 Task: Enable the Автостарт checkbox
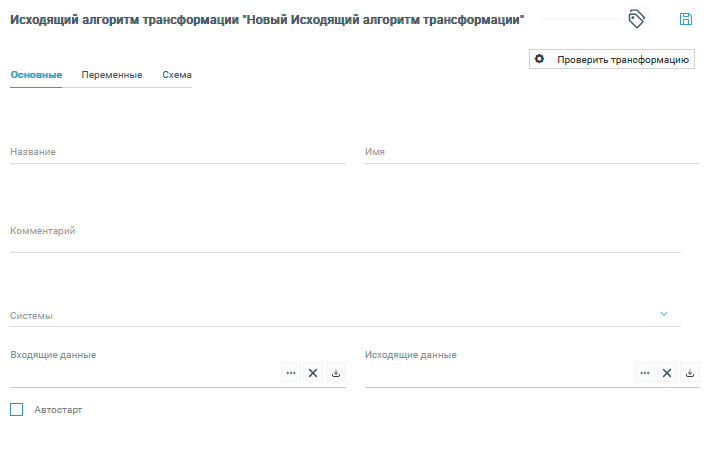(16, 409)
